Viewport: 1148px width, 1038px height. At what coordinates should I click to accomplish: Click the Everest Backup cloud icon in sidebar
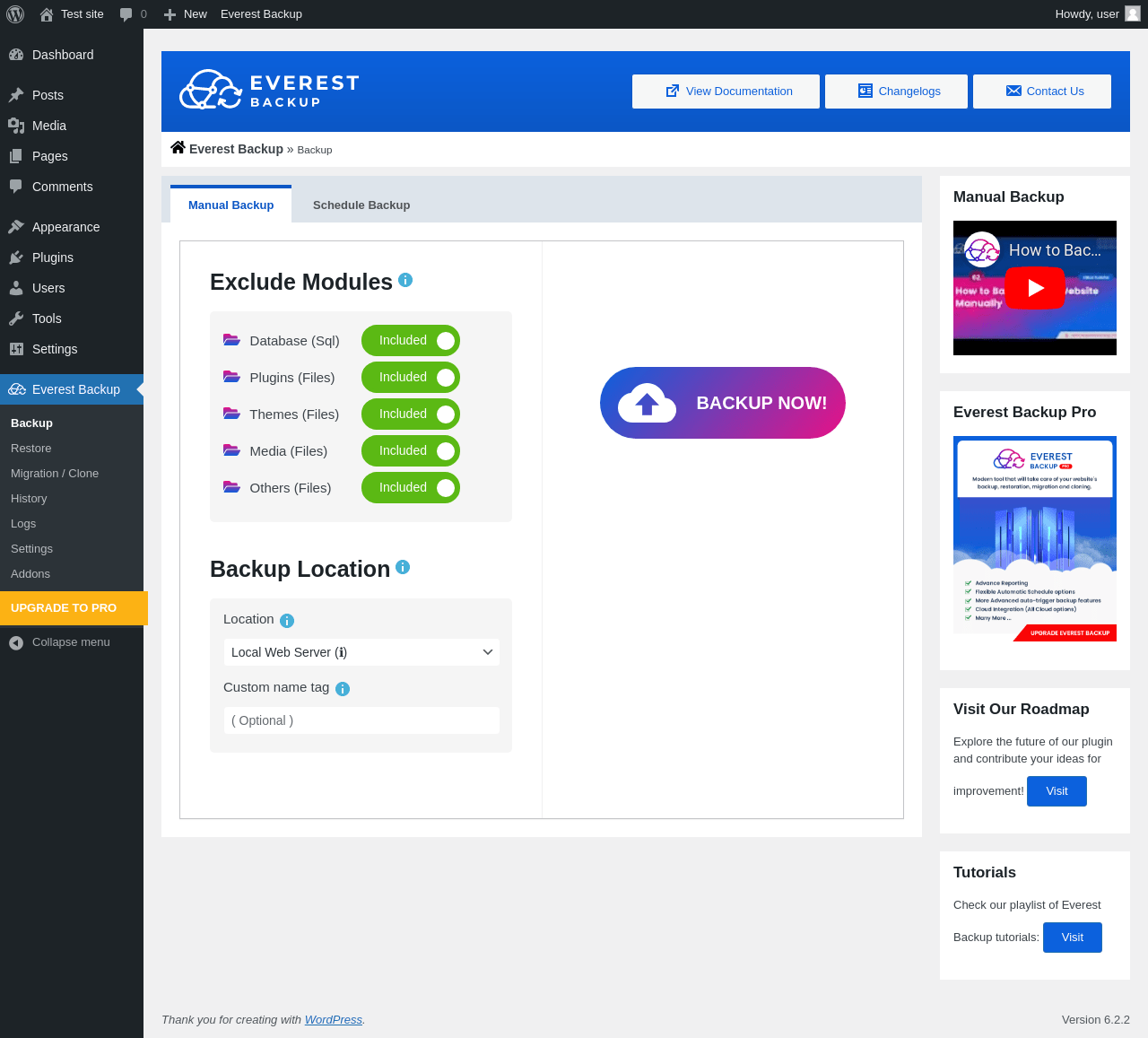pyautogui.click(x=17, y=389)
